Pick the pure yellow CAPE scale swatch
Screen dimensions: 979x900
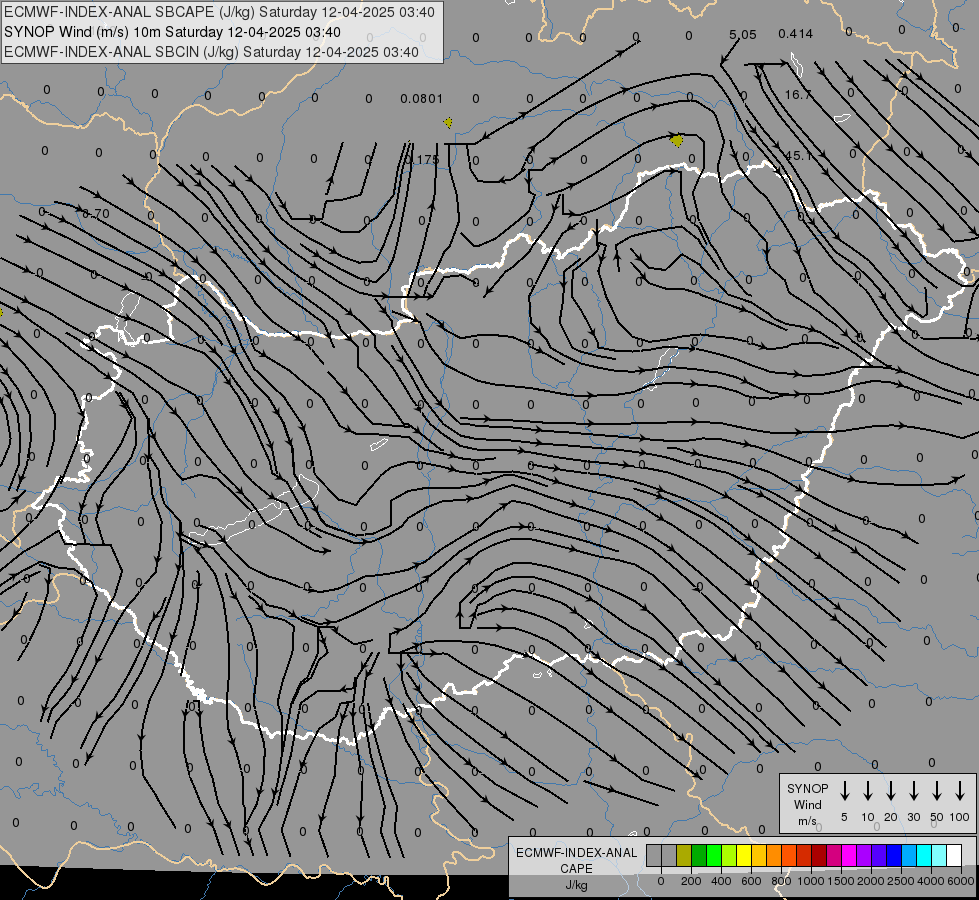click(744, 855)
